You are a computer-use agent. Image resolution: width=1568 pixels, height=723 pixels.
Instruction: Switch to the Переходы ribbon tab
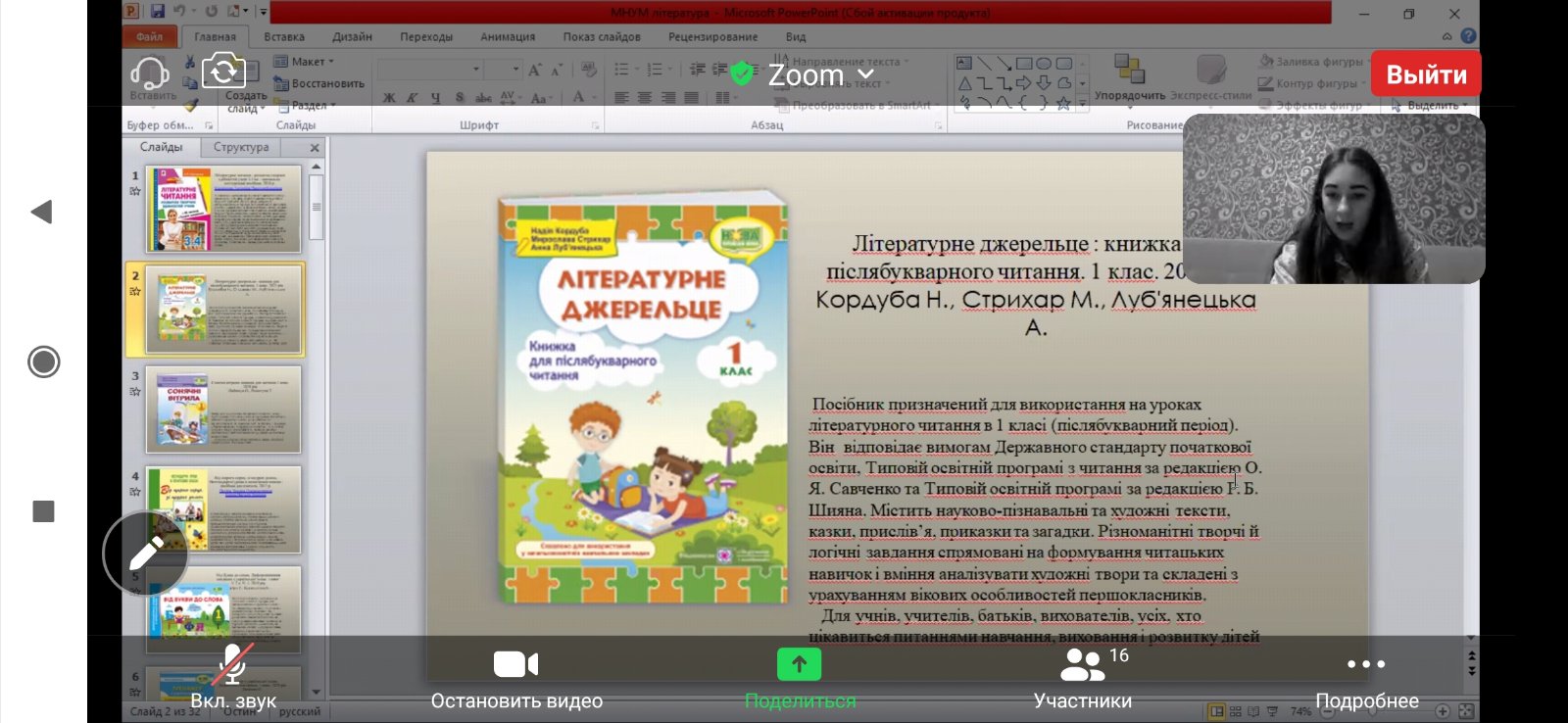tap(426, 37)
